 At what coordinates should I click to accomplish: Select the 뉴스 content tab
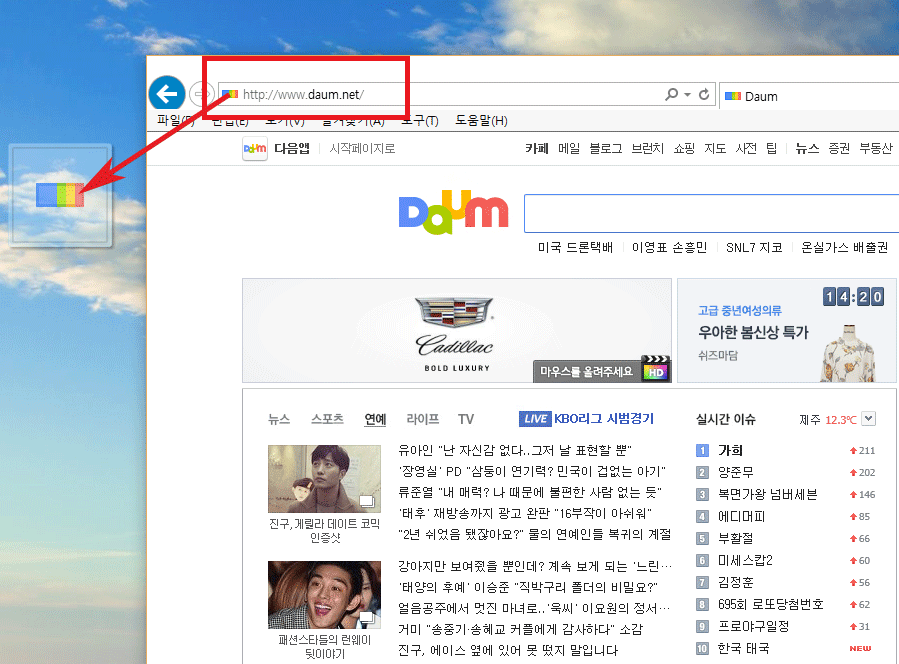coord(279,419)
